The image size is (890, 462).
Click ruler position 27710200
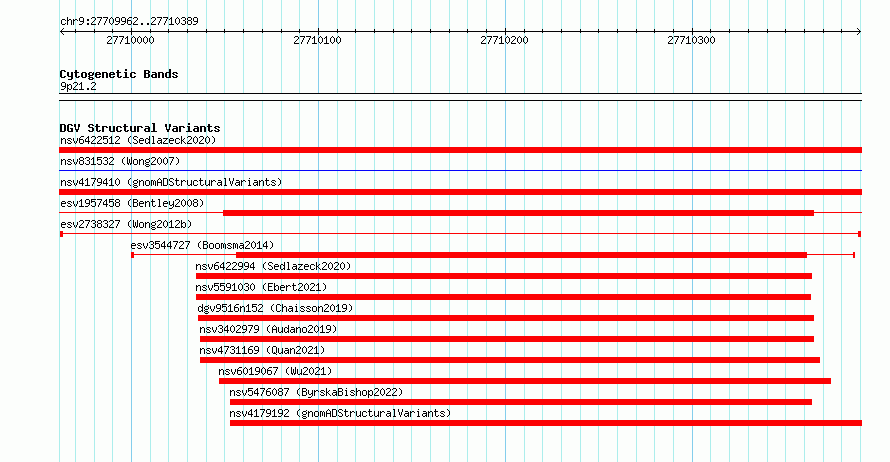504,40
